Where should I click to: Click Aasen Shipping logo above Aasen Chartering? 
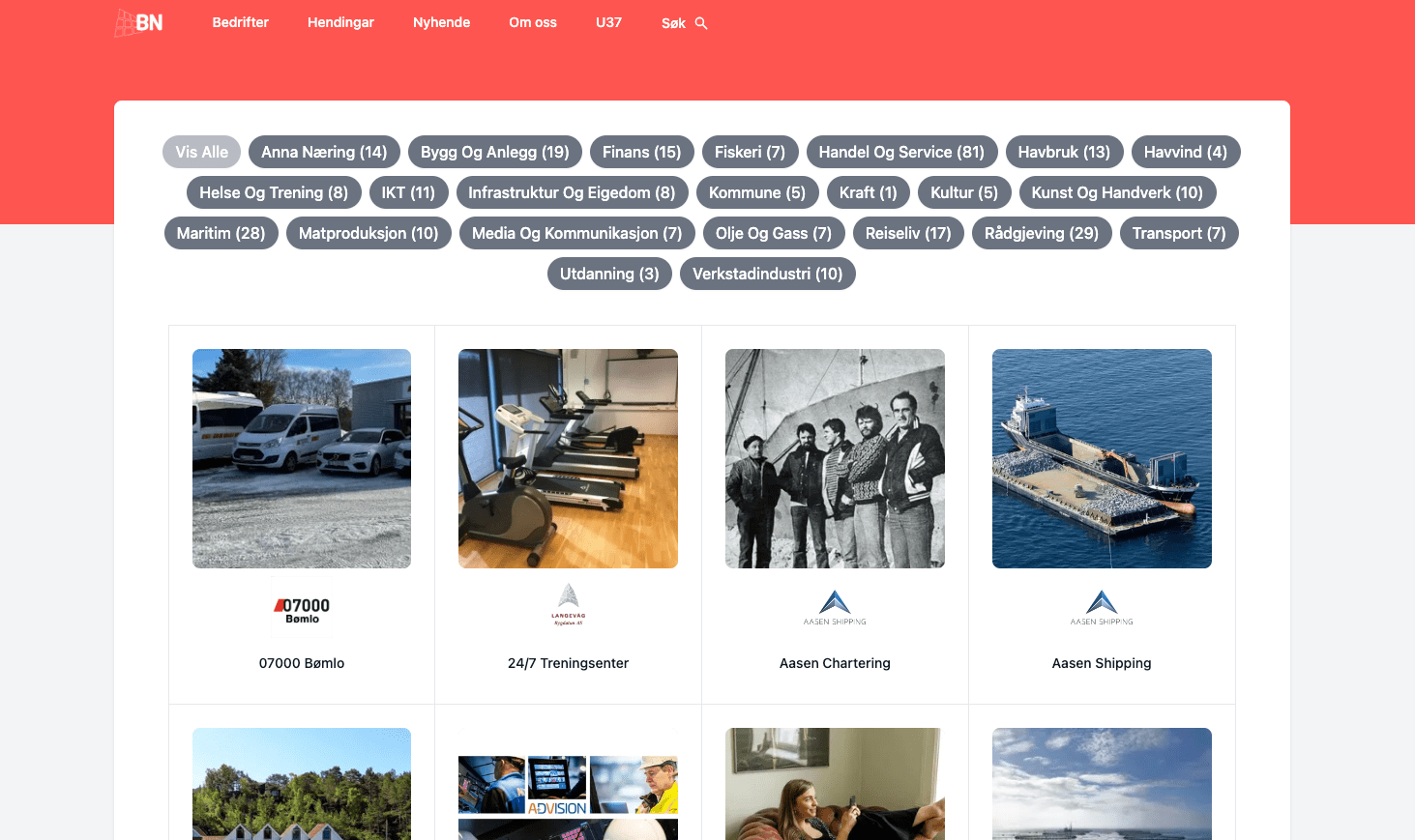point(835,608)
